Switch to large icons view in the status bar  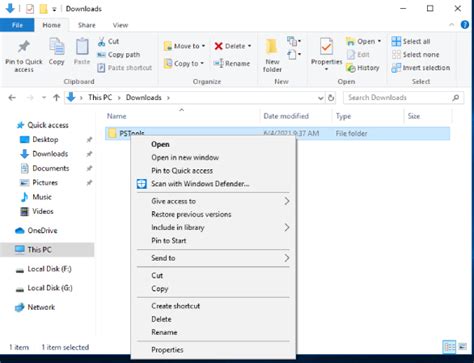click(463, 347)
